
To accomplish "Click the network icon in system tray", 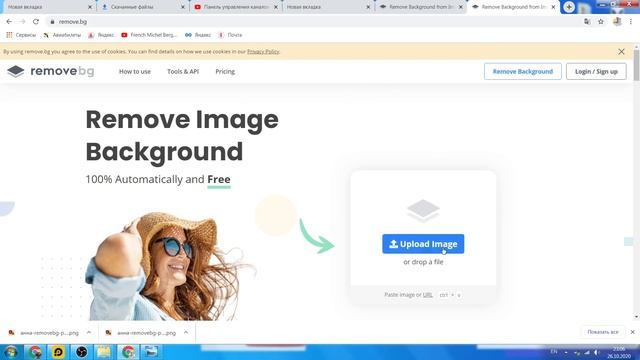I will [x=587, y=352].
